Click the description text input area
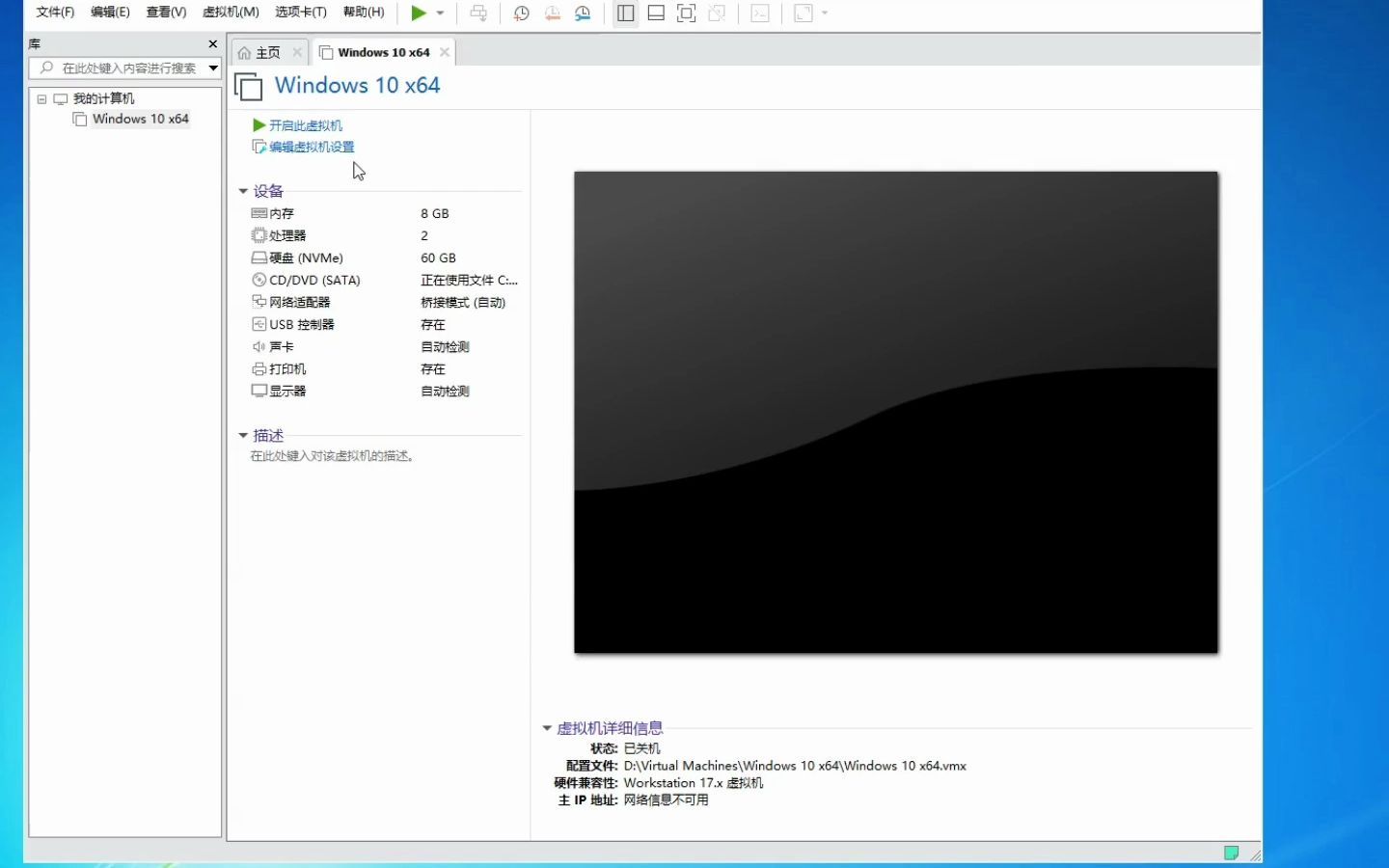 (x=333, y=456)
